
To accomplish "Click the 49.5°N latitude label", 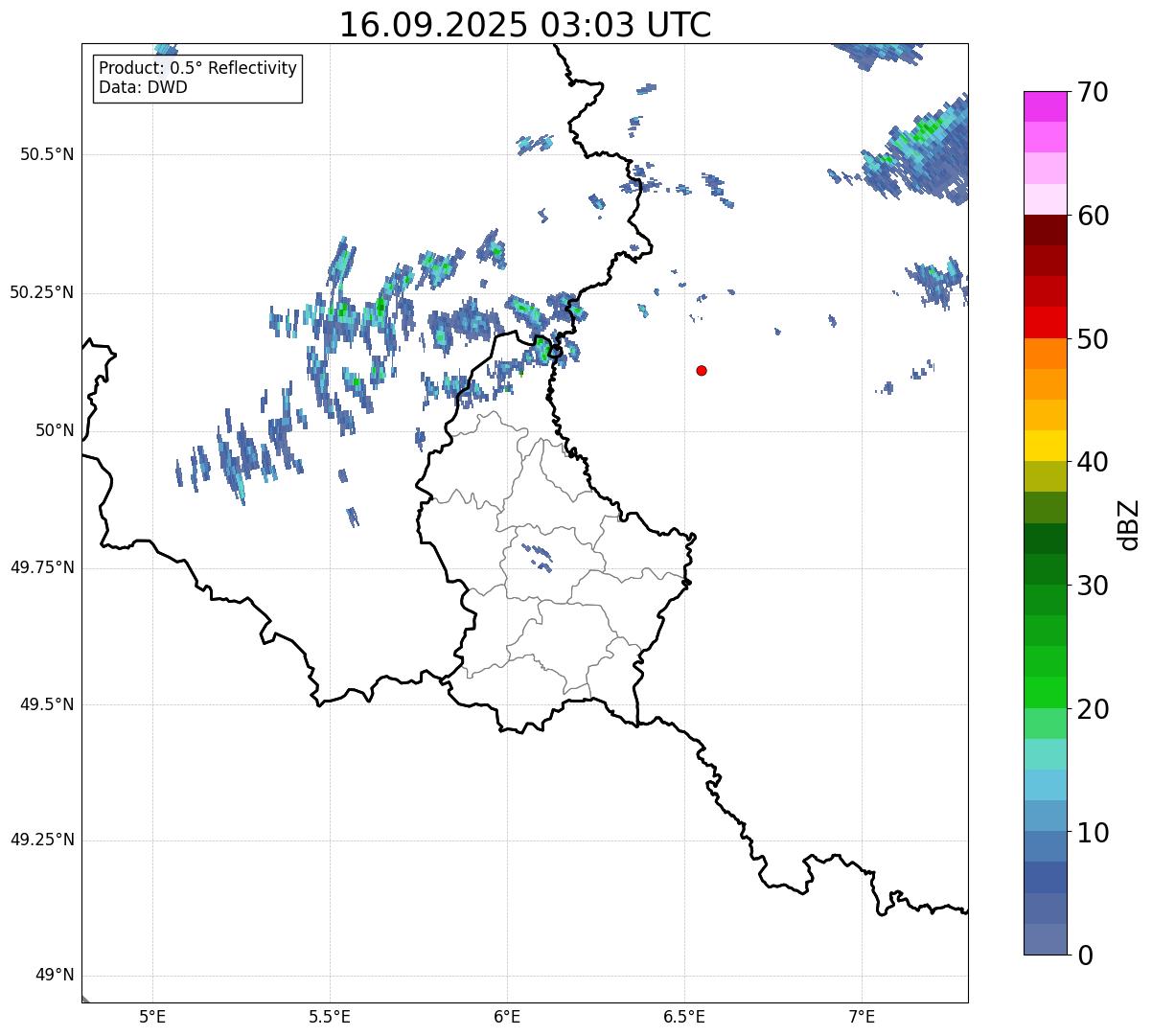I will coord(47,704).
